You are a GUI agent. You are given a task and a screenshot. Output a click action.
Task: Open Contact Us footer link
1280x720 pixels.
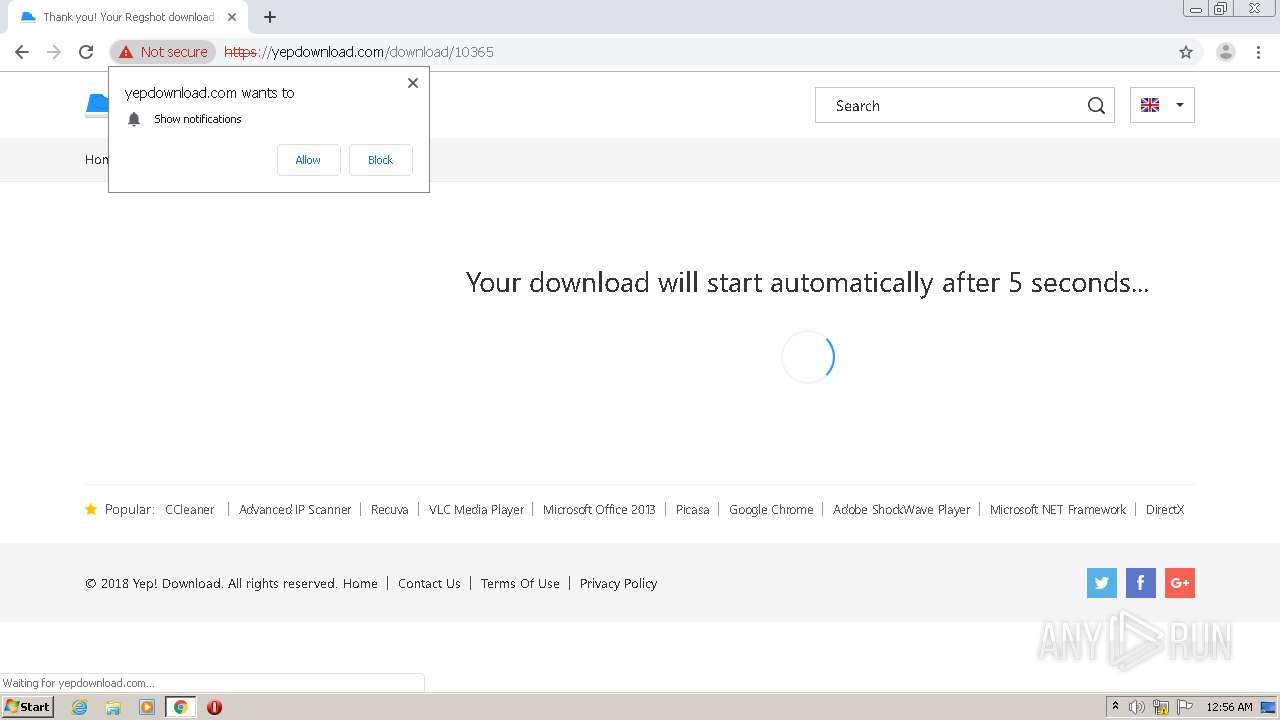pyautogui.click(x=429, y=584)
